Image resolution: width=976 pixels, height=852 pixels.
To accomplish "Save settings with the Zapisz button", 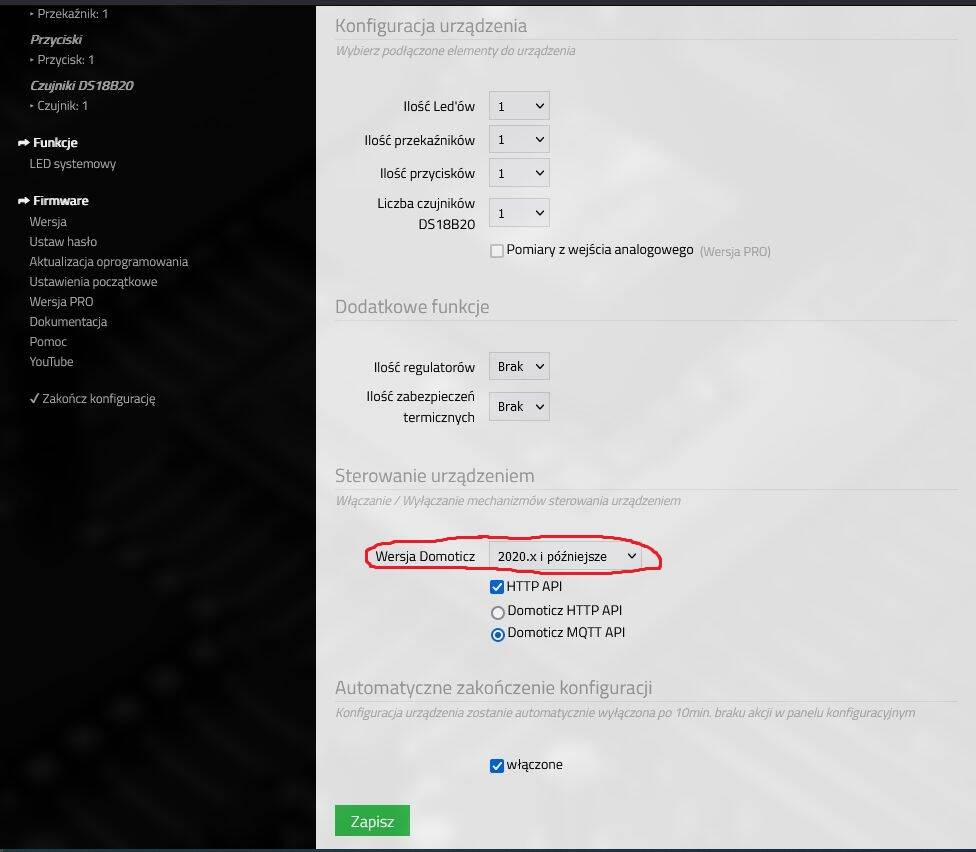I will click(372, 821).
